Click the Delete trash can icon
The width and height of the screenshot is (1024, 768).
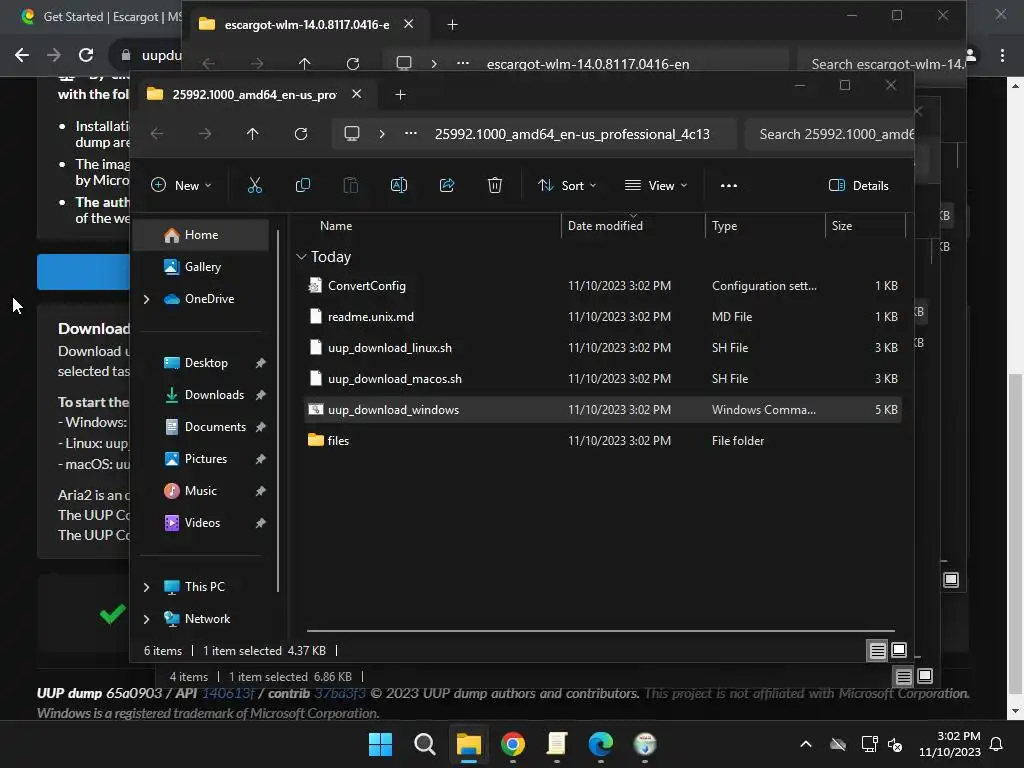[x=495, y=185]
